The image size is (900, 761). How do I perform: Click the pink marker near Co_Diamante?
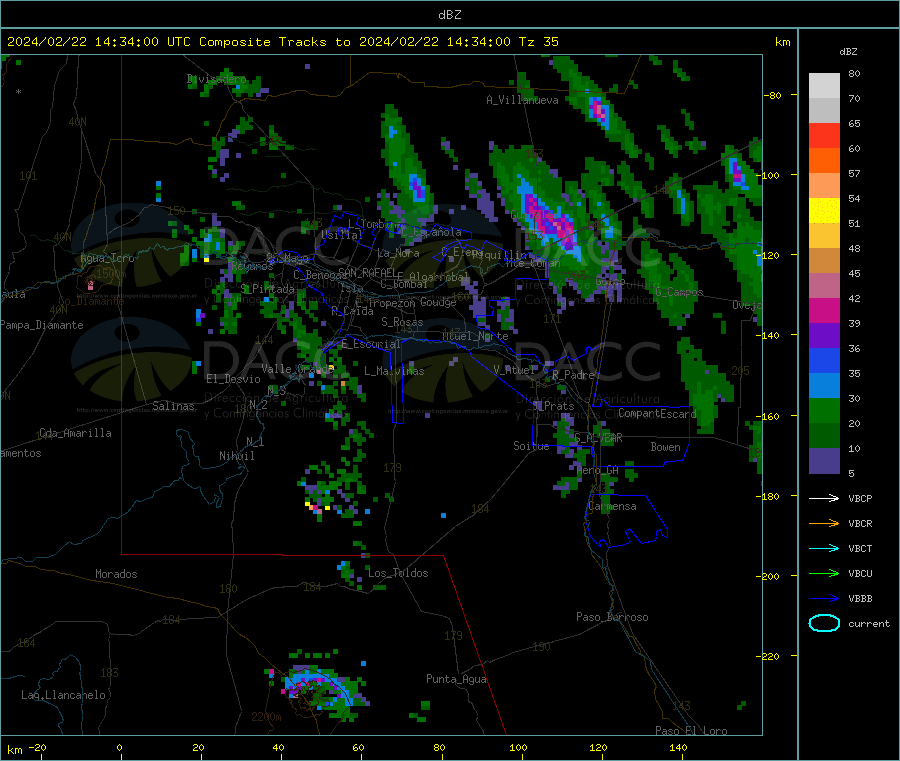(90, 284)
